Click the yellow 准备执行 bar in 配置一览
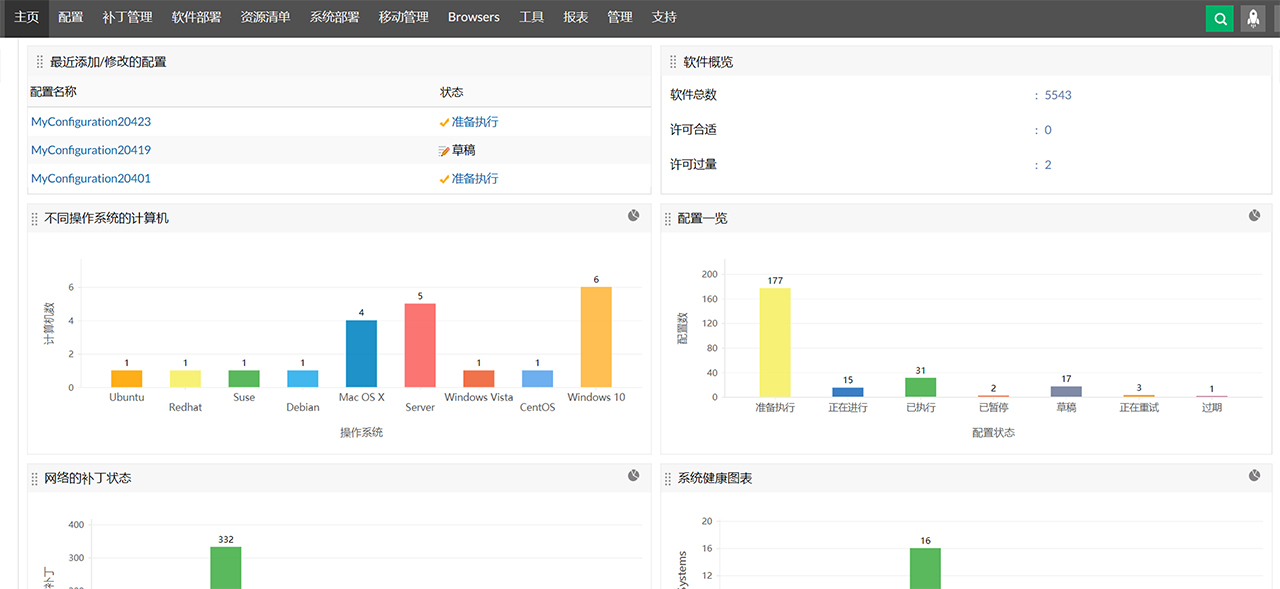 (775, 342)
